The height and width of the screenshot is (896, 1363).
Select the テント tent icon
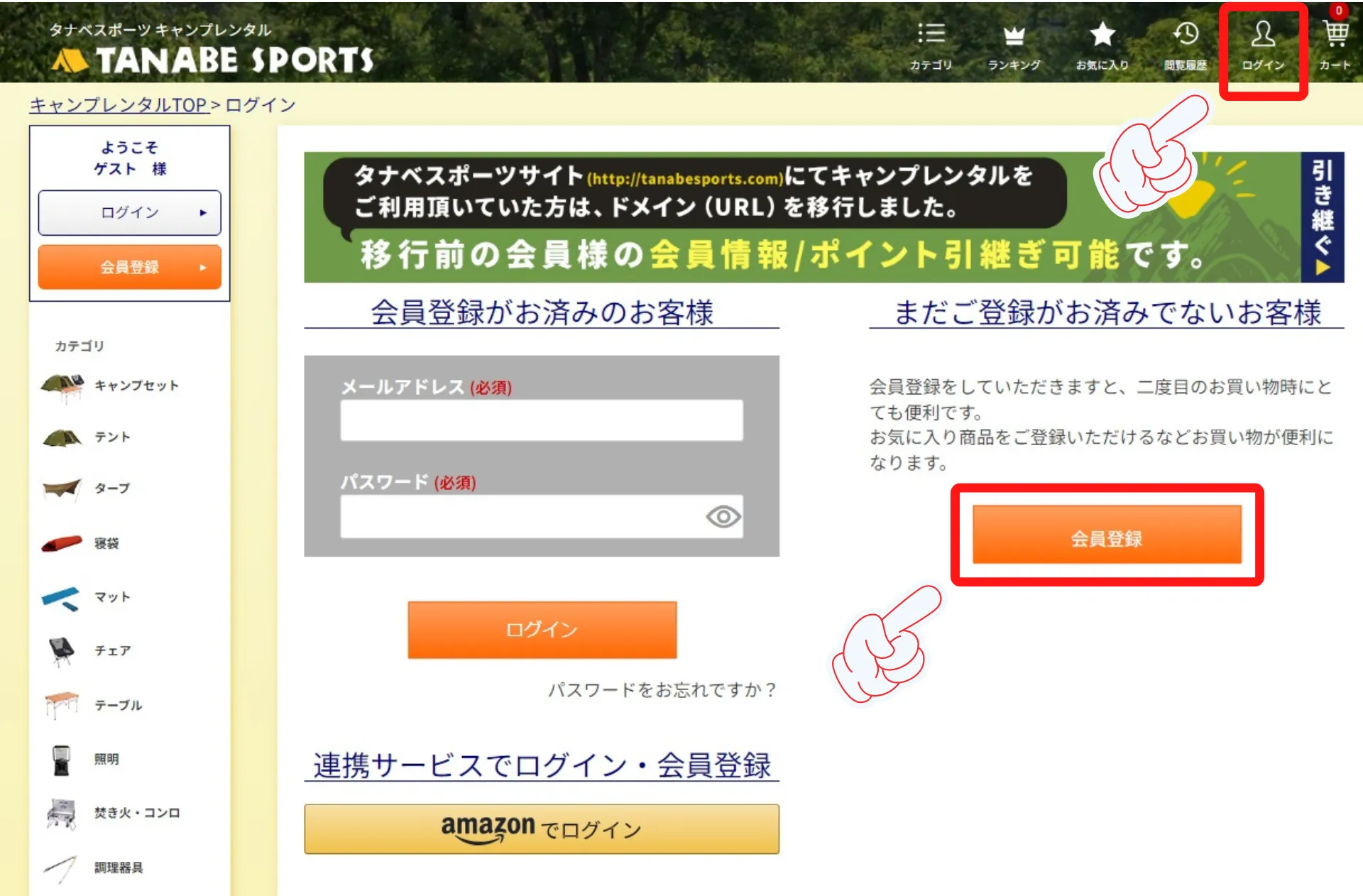[x=62, y=437]
